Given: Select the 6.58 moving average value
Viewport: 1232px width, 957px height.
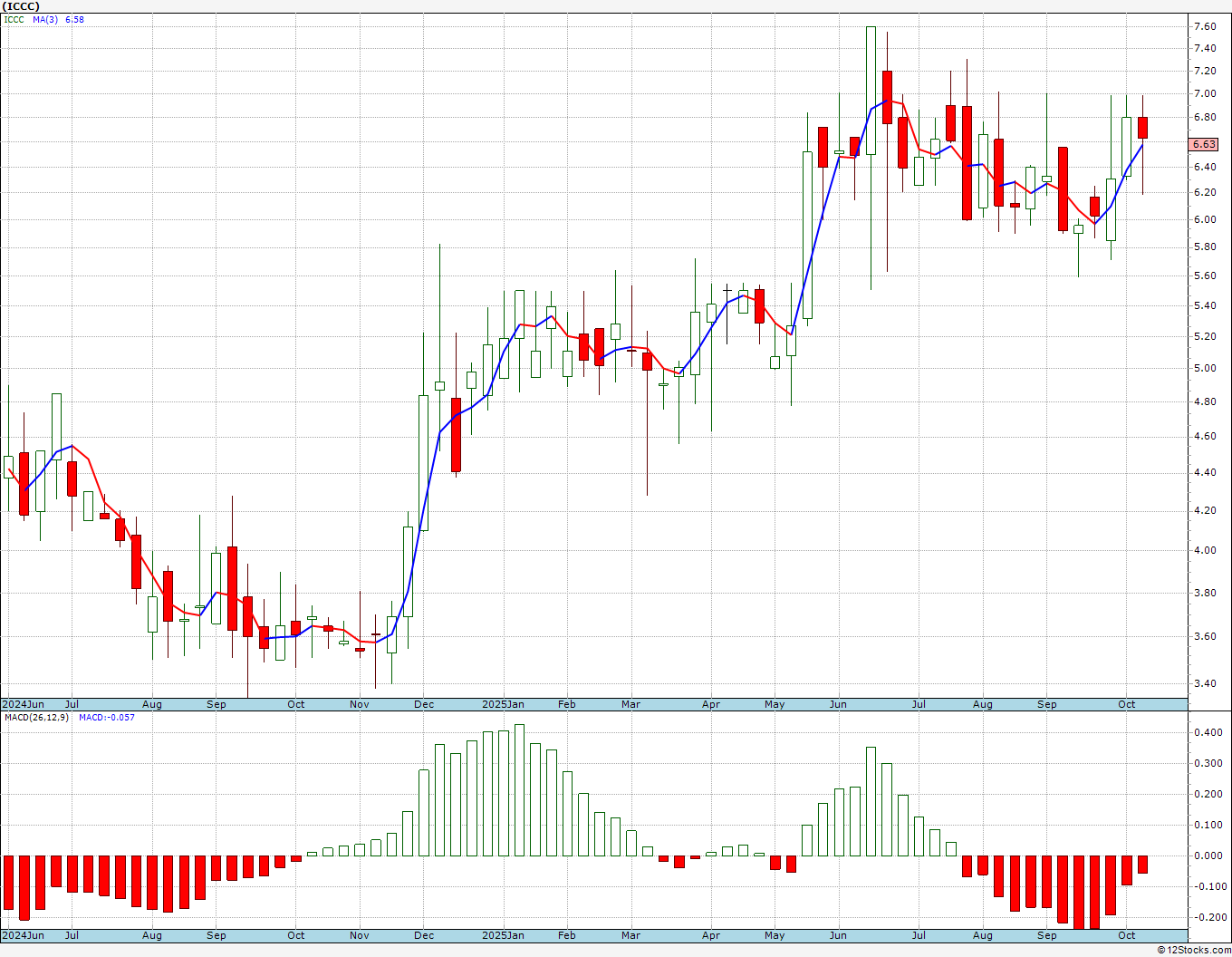Looking at the screenshot, I should pyautogui.click(x=74, y=19).
